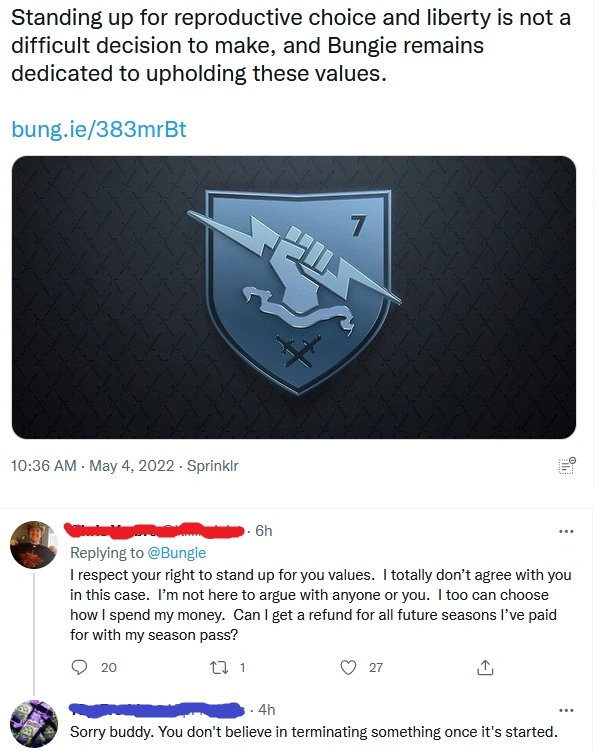Click the 6h timestamp on first reply
This screenshot has width=614, height=751.
264,531
